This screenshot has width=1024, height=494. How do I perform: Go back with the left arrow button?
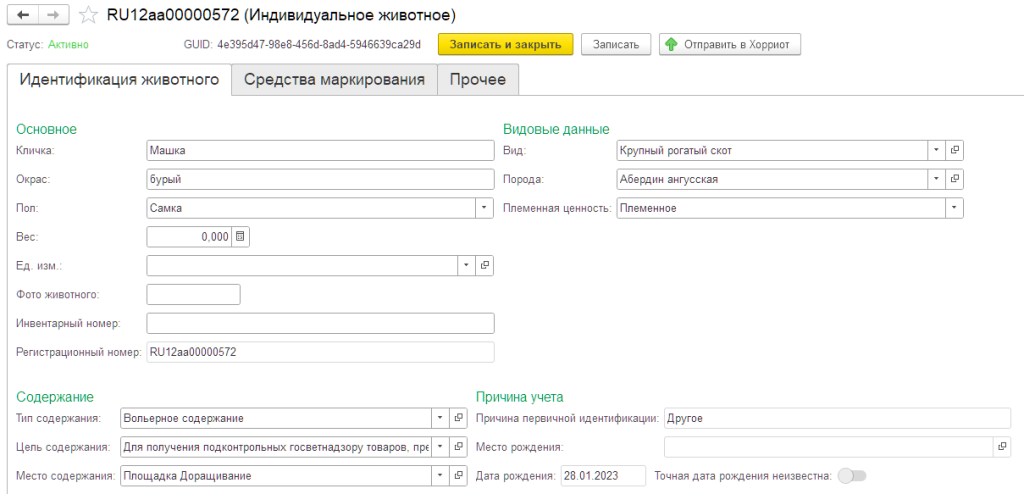pos(24,15)
